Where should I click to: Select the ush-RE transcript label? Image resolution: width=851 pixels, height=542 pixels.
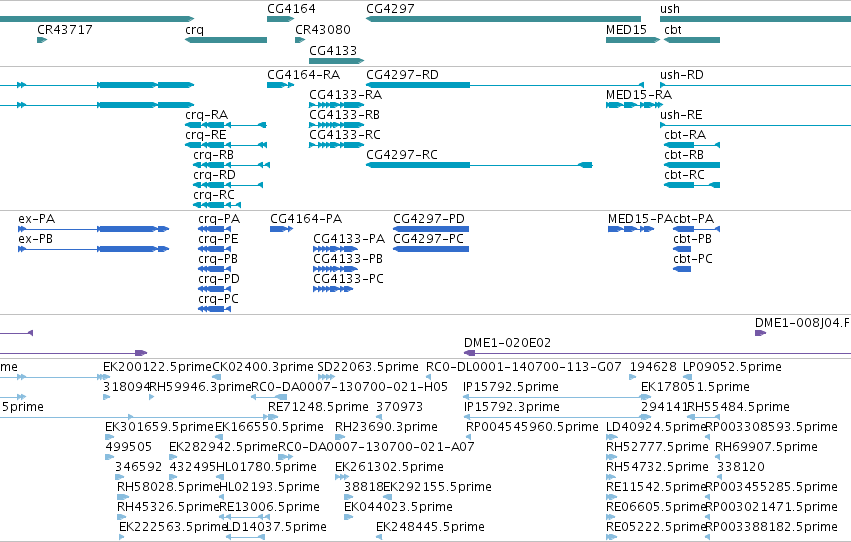pos(681,114)
